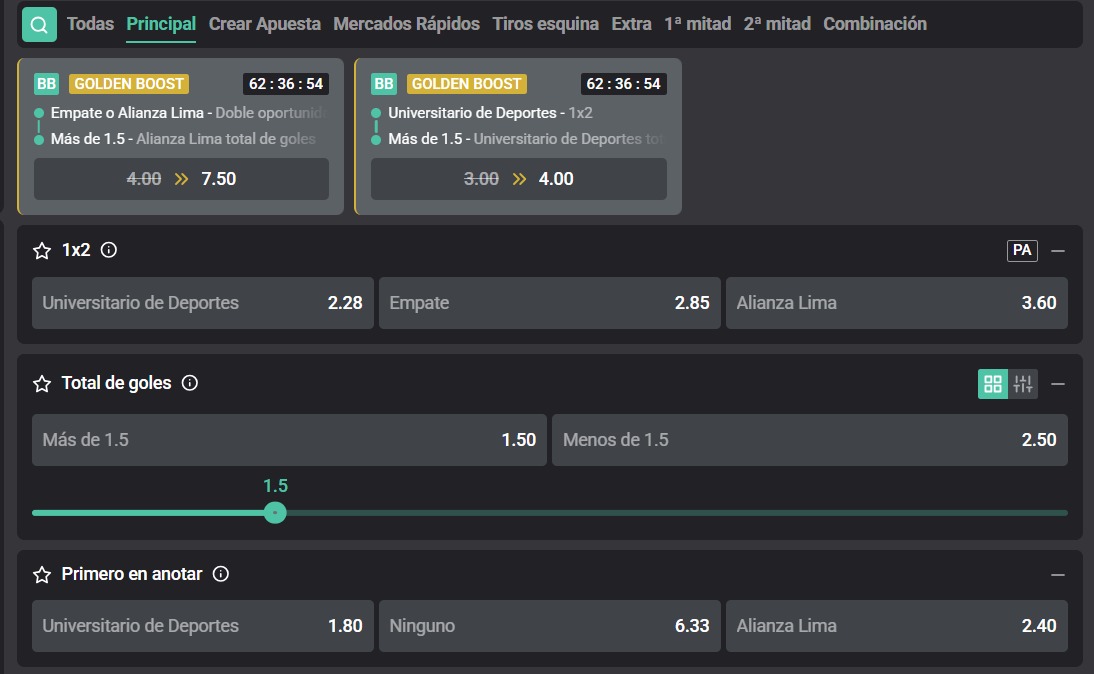Open the market search icon
Screen dimensions: 1094x674
tap(39, 24)
